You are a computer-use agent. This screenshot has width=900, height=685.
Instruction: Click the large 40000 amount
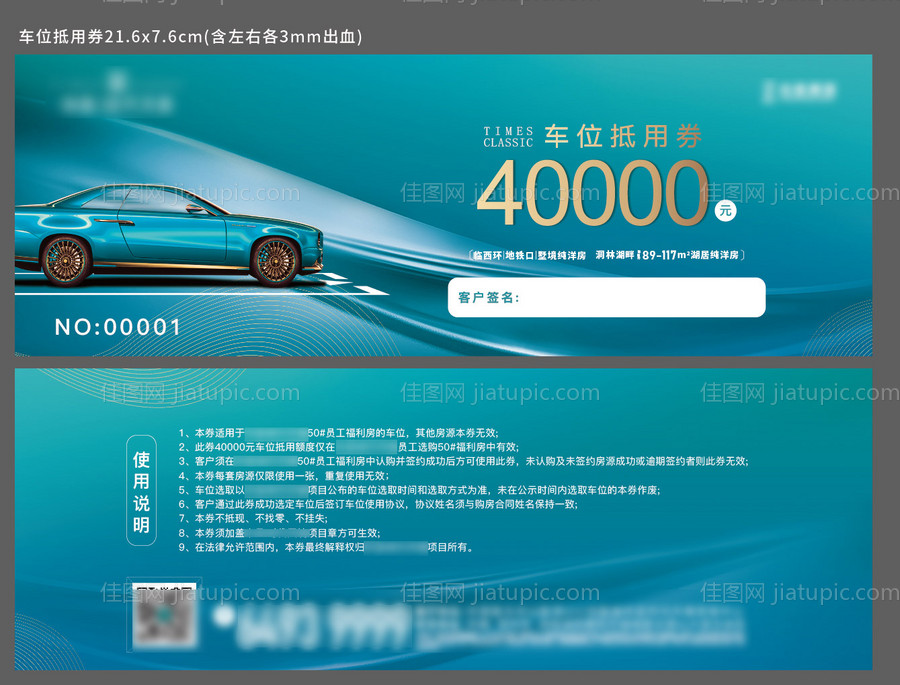(x=590, y=193)
